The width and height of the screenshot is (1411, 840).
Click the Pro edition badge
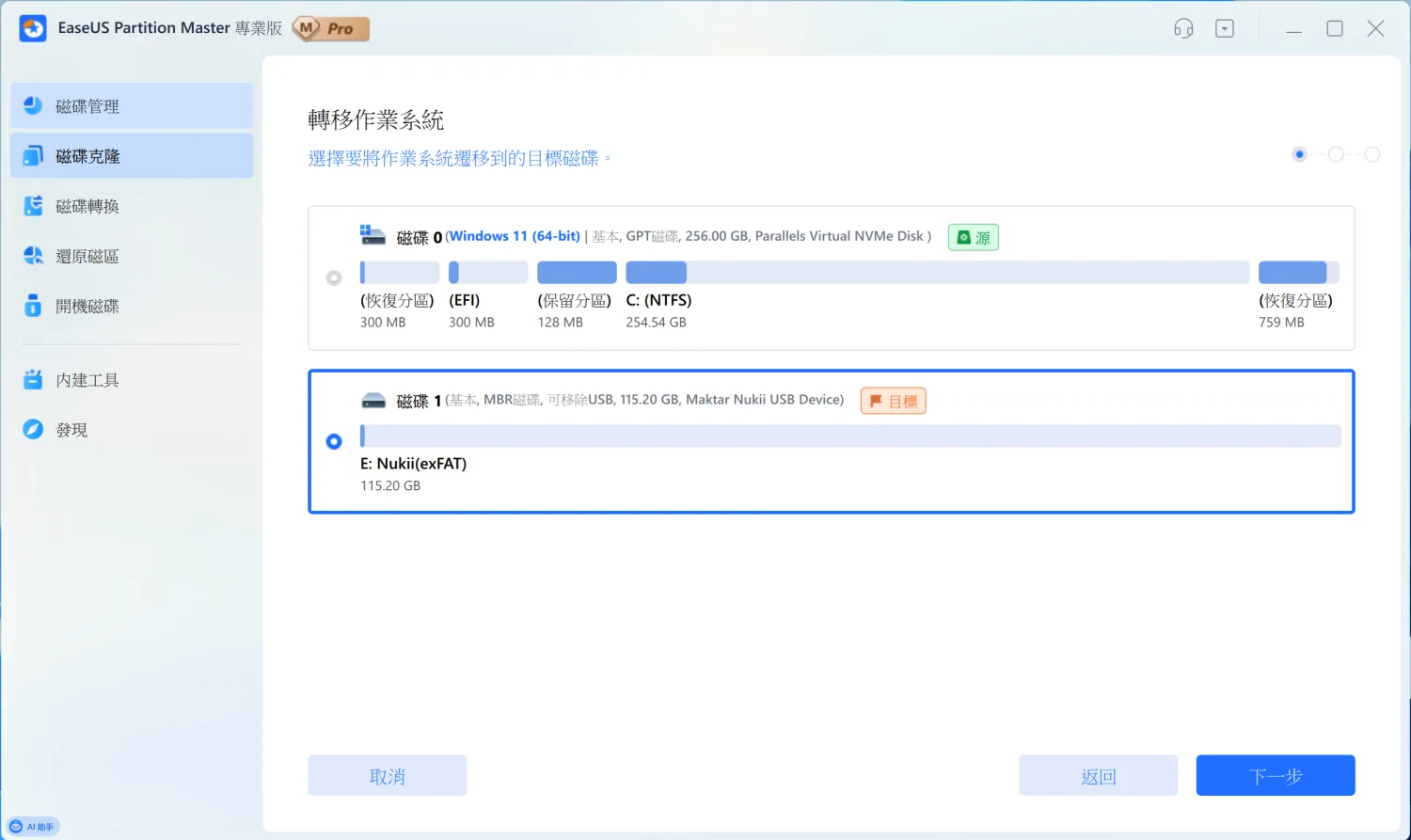coord(331,29)
